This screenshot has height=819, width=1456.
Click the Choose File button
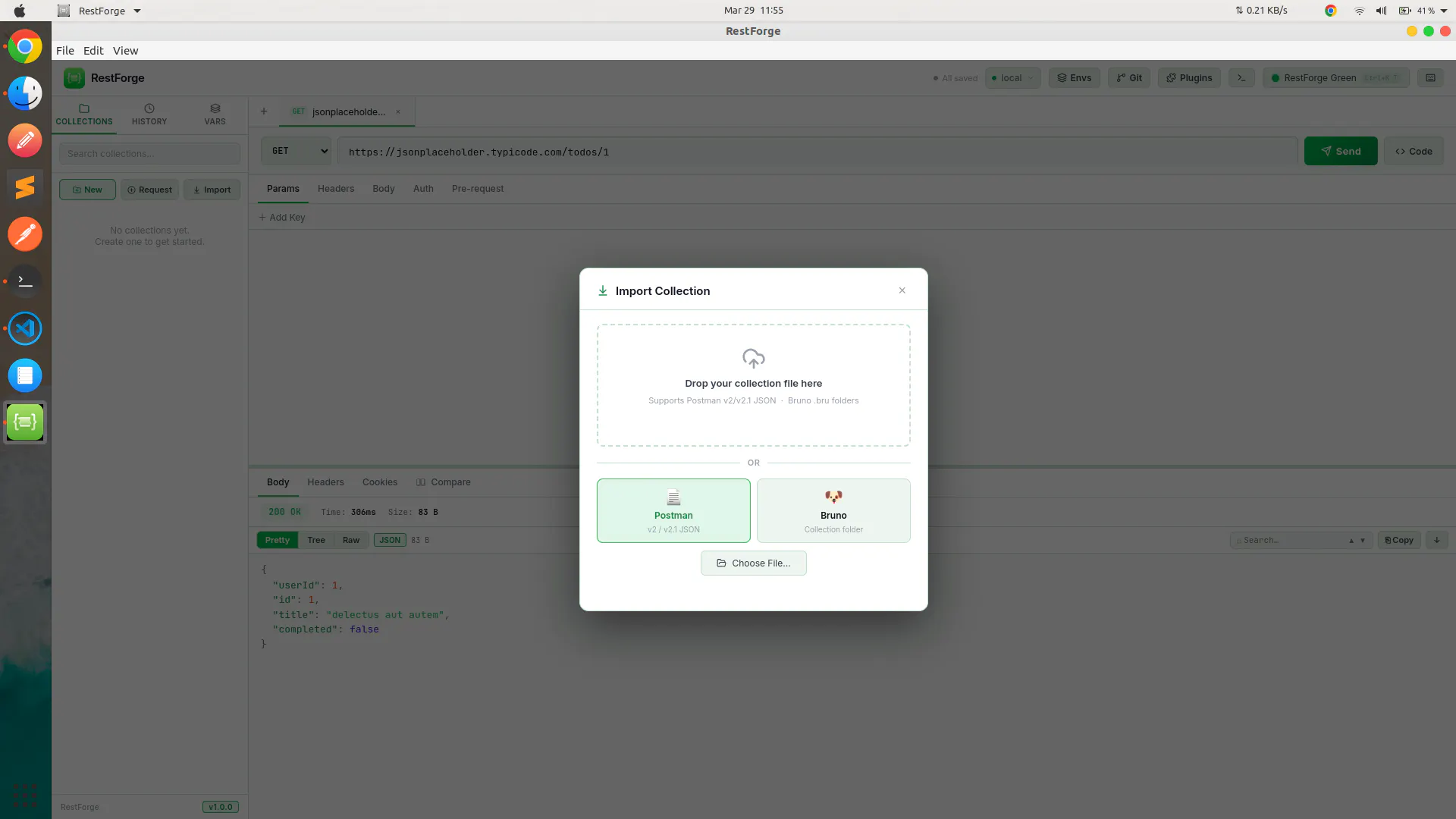click(x=753, y=563)
